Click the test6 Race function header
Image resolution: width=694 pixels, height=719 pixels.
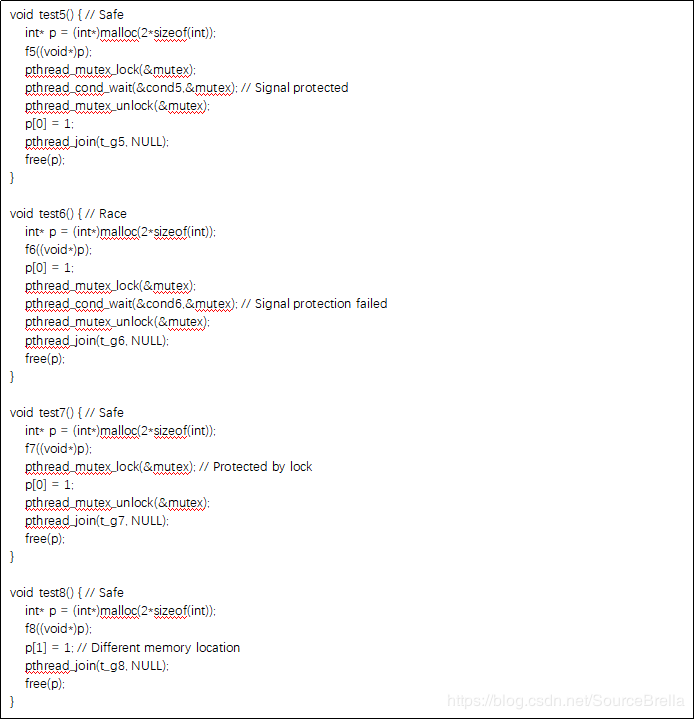(x=68, y=214)
